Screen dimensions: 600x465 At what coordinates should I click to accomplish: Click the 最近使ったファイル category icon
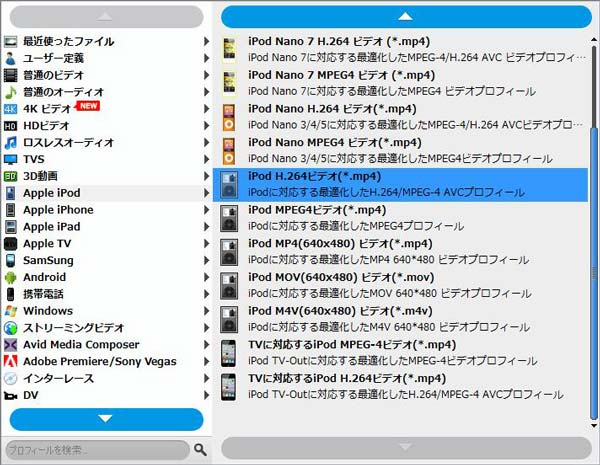coord(10,41)
